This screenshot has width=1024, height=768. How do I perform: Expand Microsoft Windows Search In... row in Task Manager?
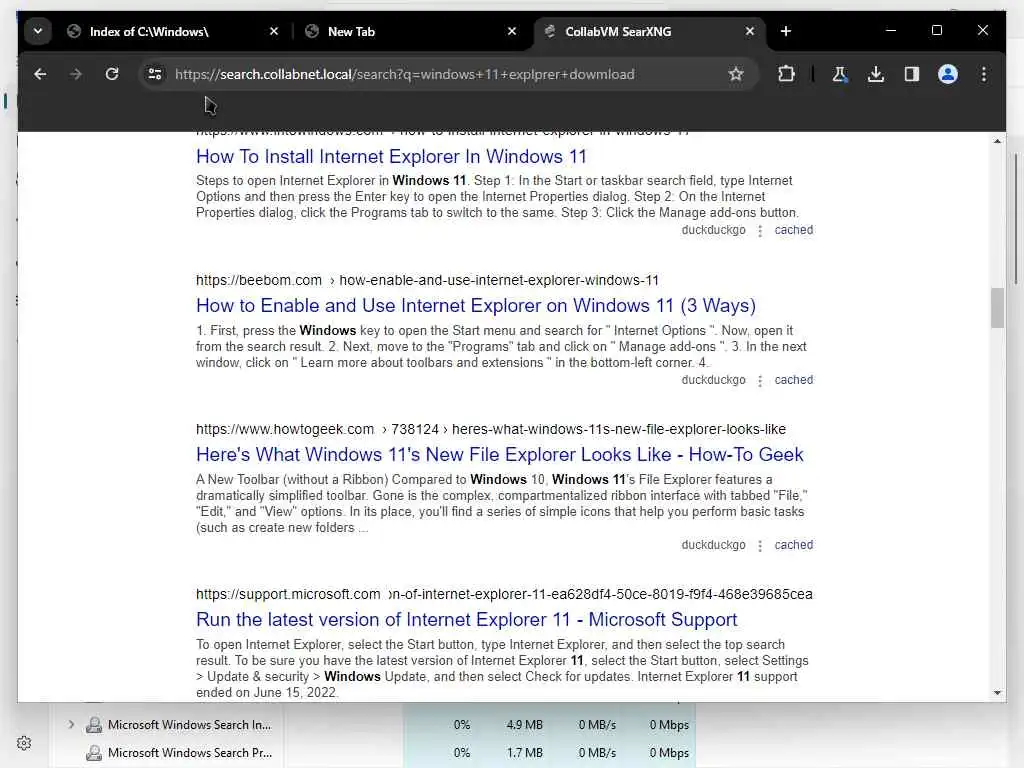click(71, 724)
